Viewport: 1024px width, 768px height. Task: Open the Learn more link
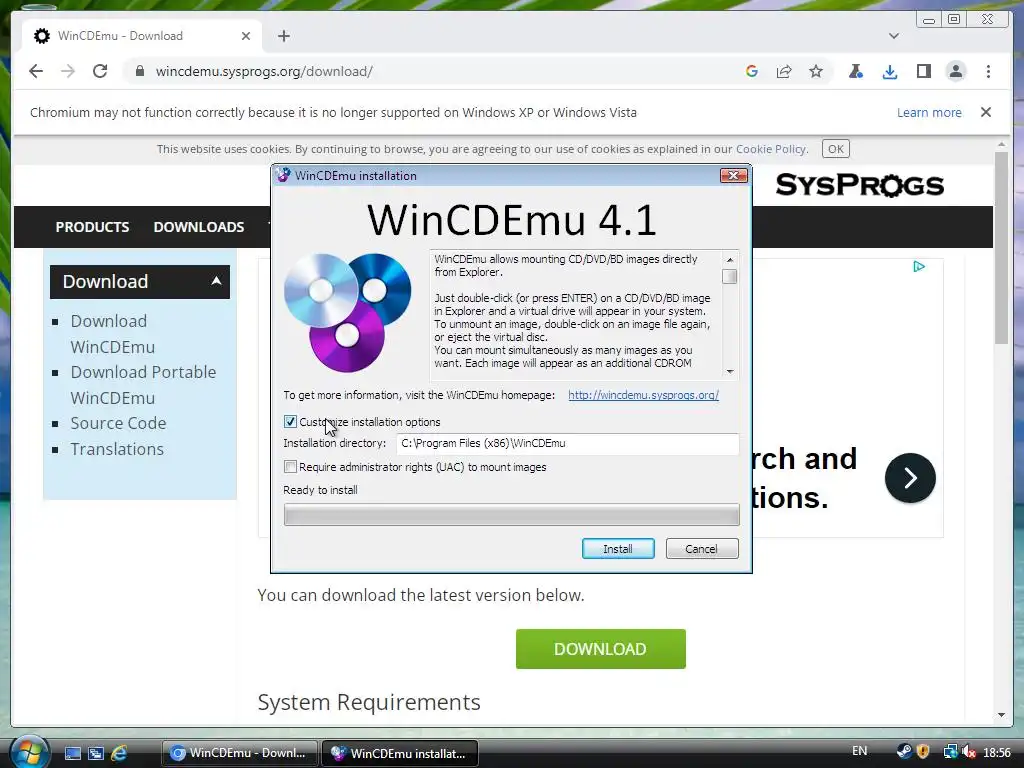tap(929, 112)
